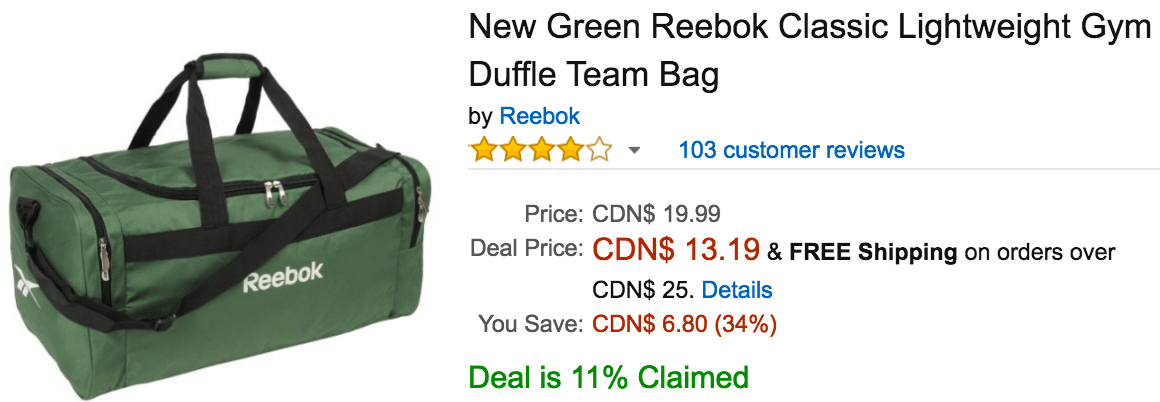Click the CDN$ 13.19 deal price
The image size is (1160, 402).
click(x=676, y=250)
